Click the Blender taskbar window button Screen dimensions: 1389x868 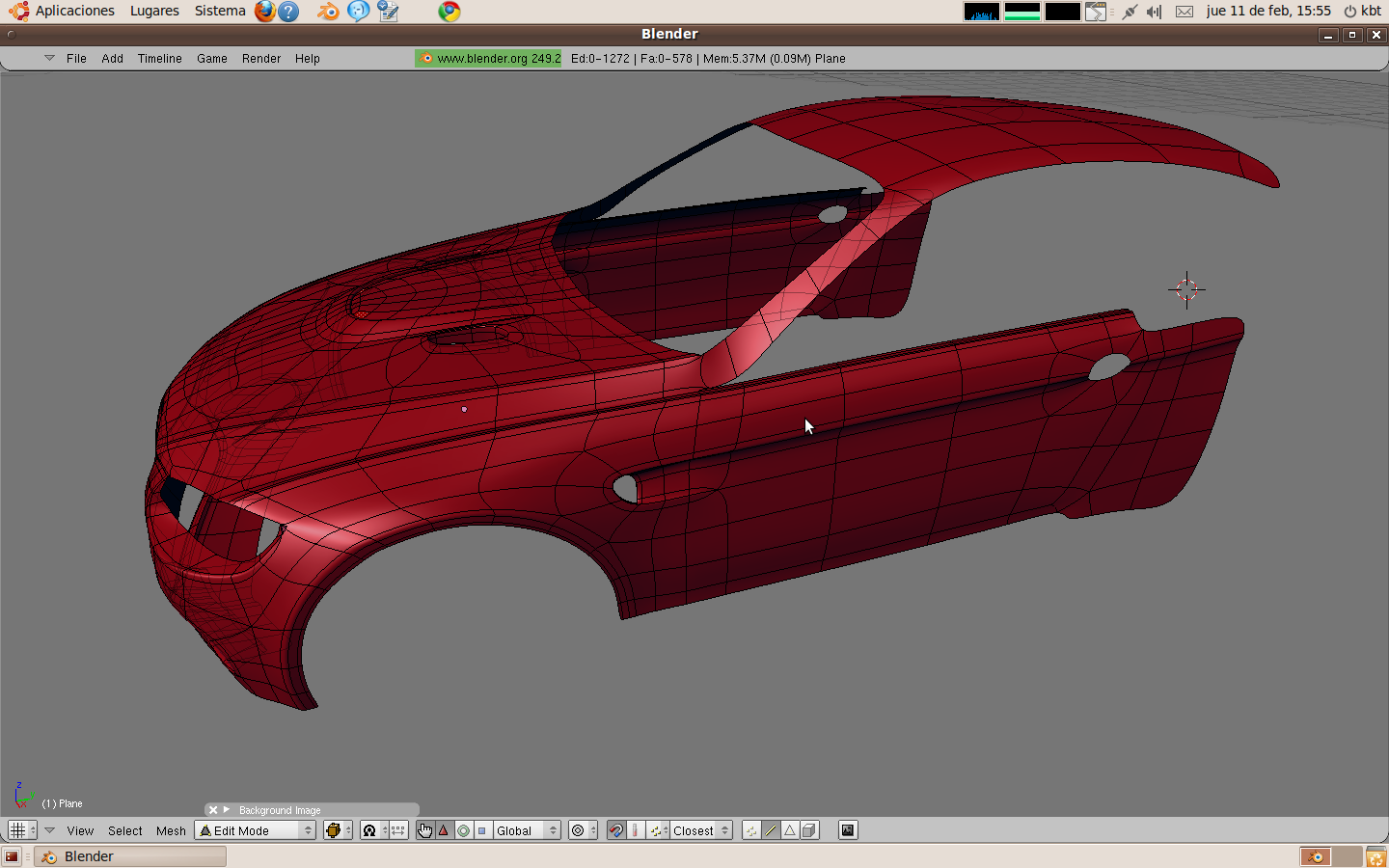coord(131,856)
